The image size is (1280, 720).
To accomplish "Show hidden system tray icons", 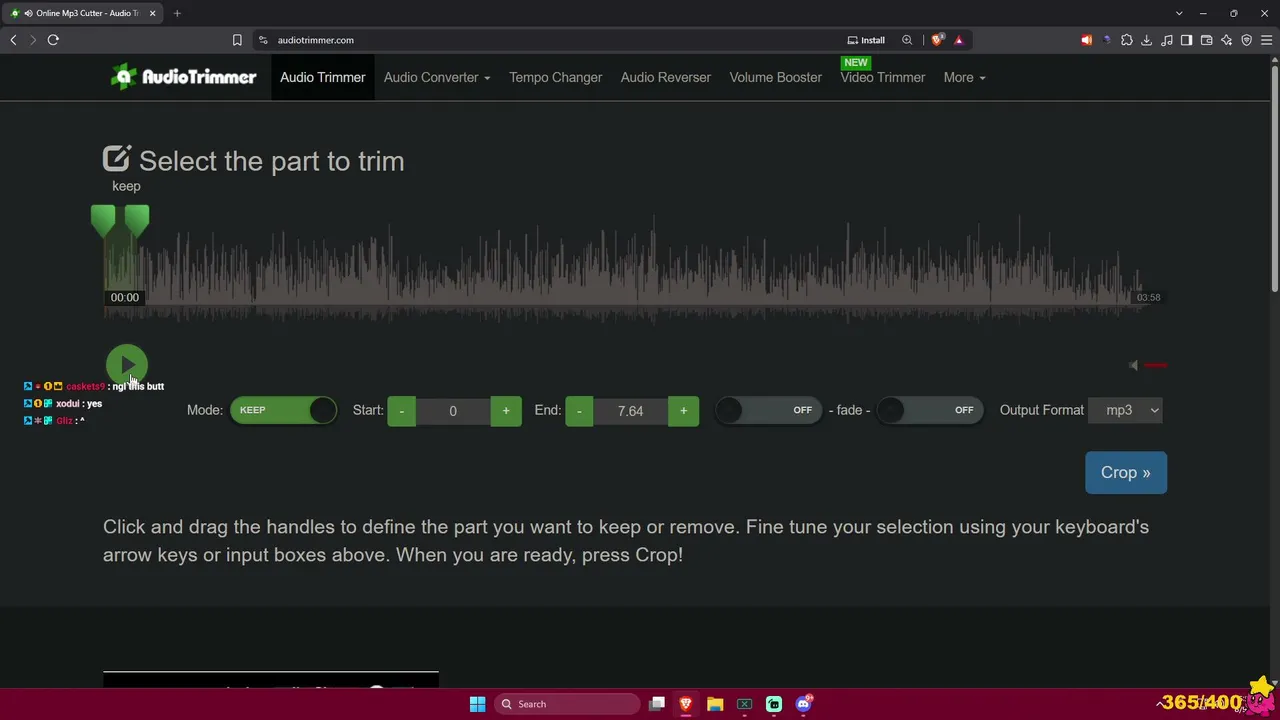I will (x=1162, y=704).
